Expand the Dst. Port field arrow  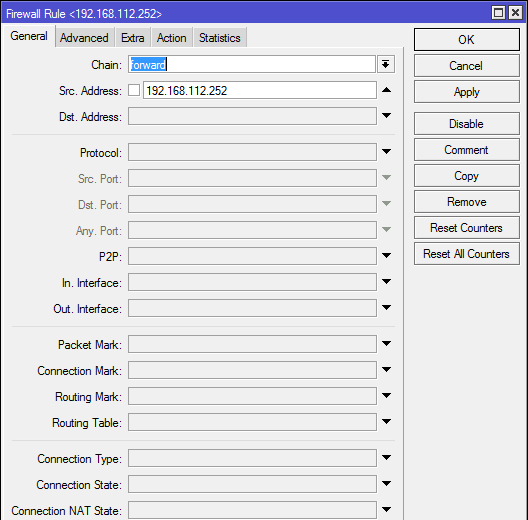(387, 203)
